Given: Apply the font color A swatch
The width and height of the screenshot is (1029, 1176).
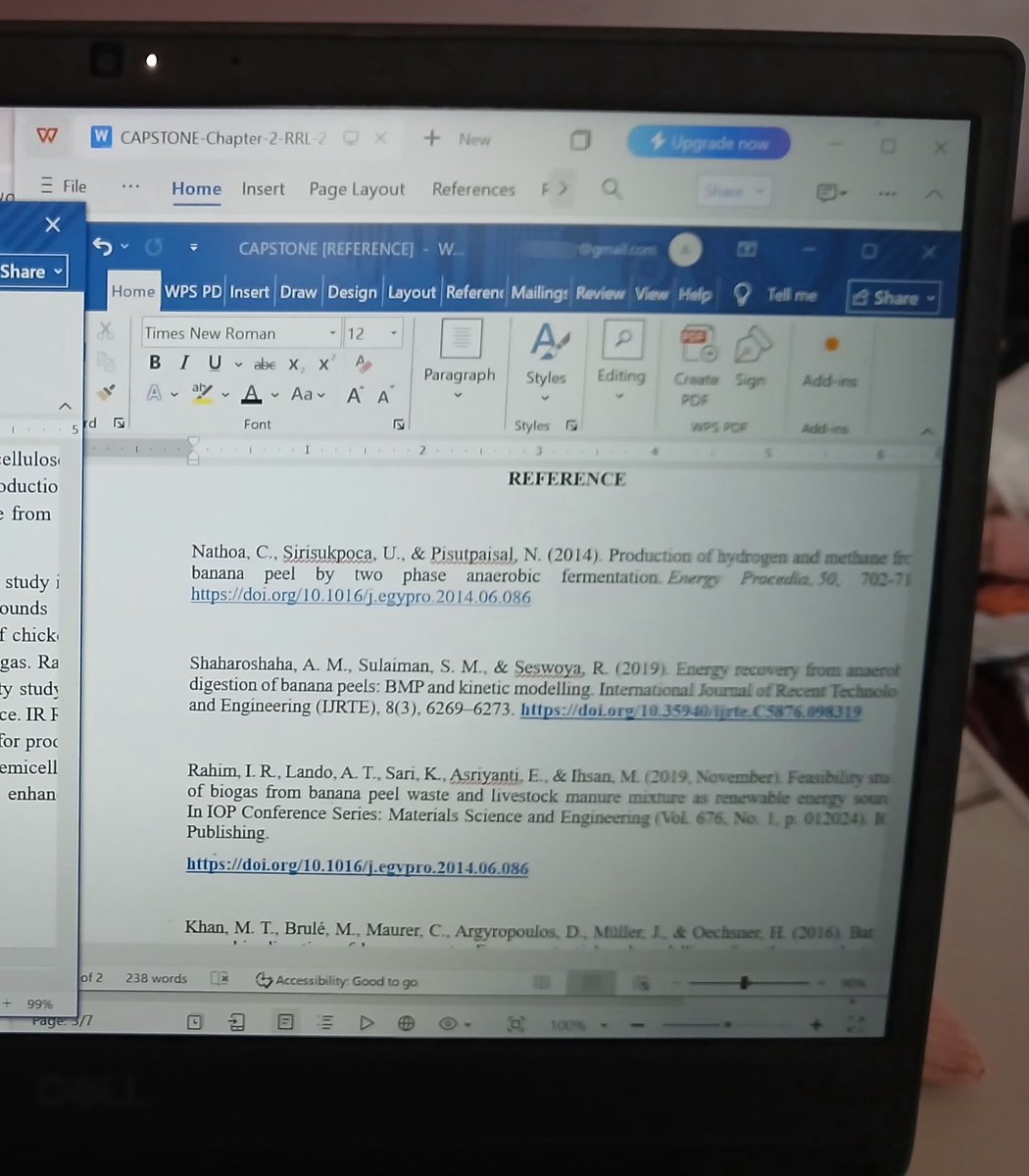Looking at the screenshot, I should point(252,394).
